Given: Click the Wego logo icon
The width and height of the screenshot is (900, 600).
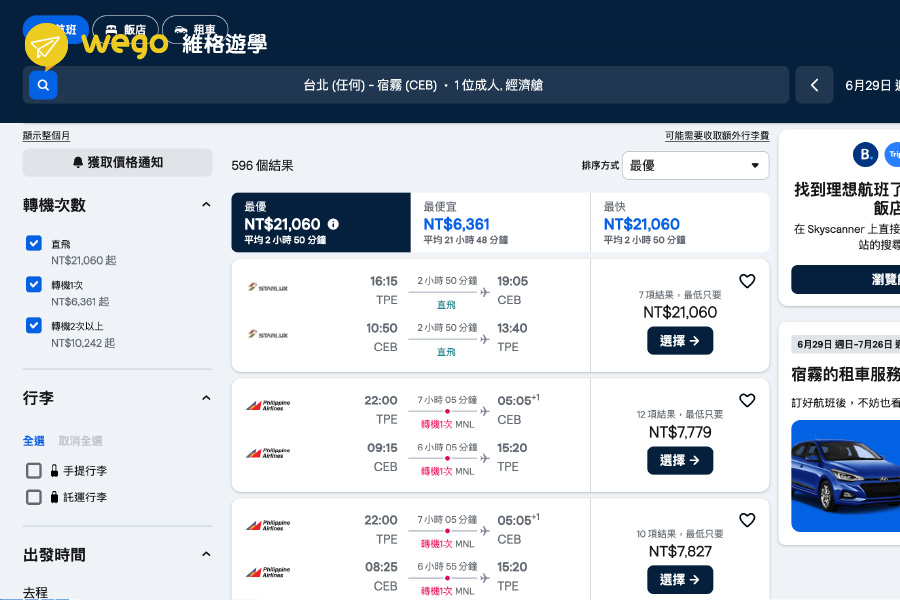Looking at the screenshot, I should [46, 45].
